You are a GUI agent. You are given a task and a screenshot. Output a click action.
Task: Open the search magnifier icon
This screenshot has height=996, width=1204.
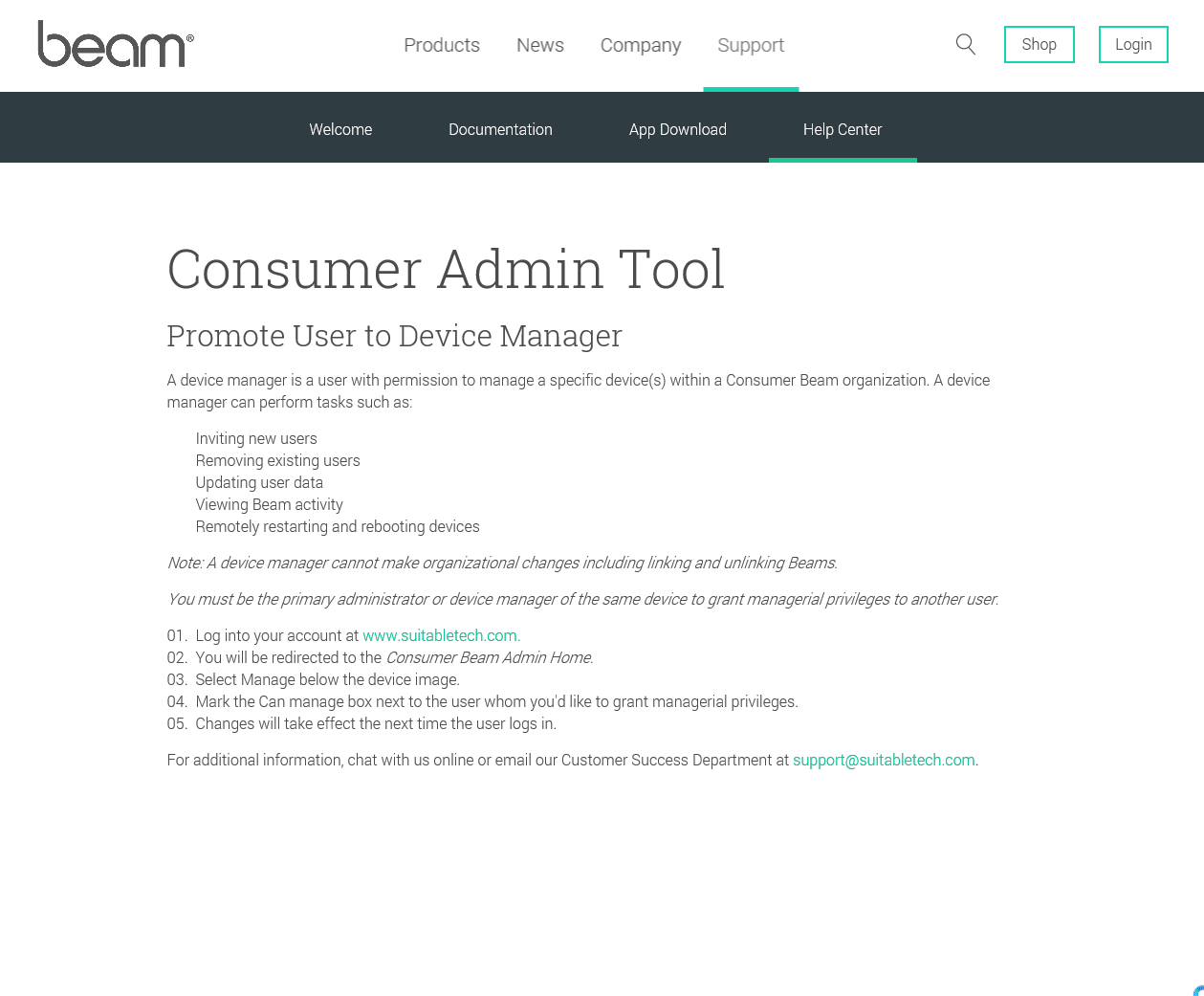(966, 44)
